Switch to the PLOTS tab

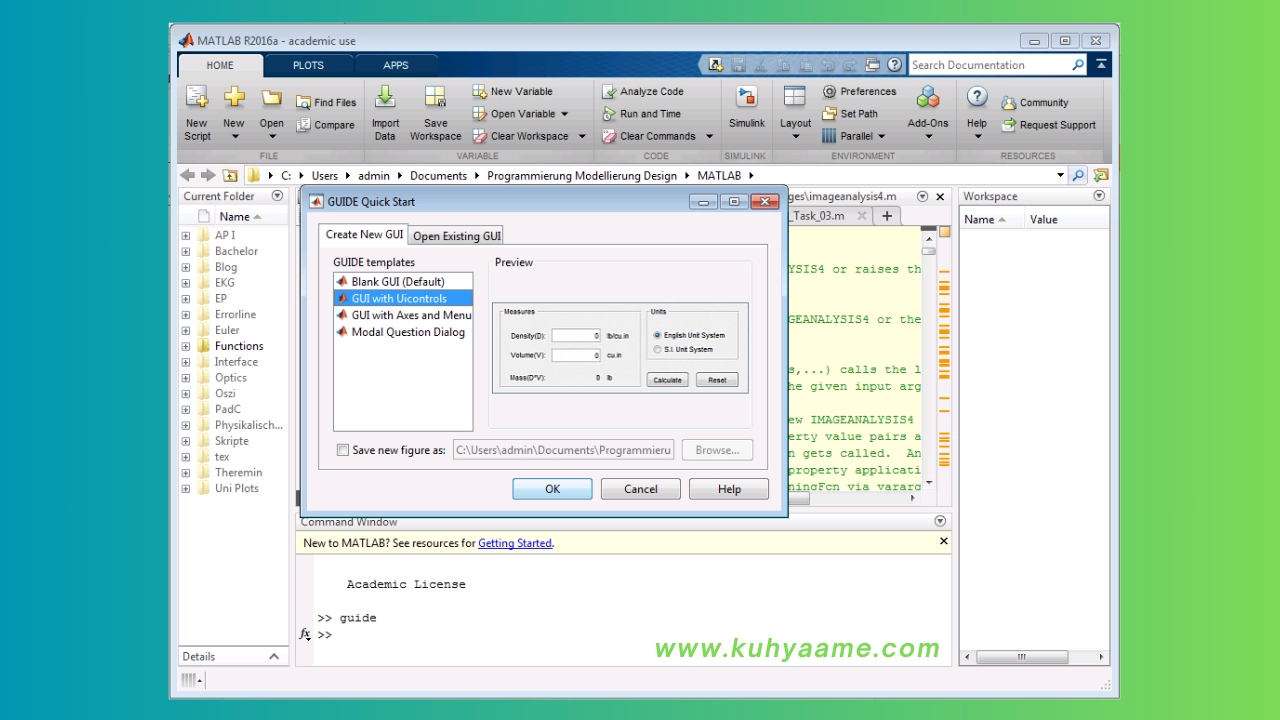tap(308, 65)
